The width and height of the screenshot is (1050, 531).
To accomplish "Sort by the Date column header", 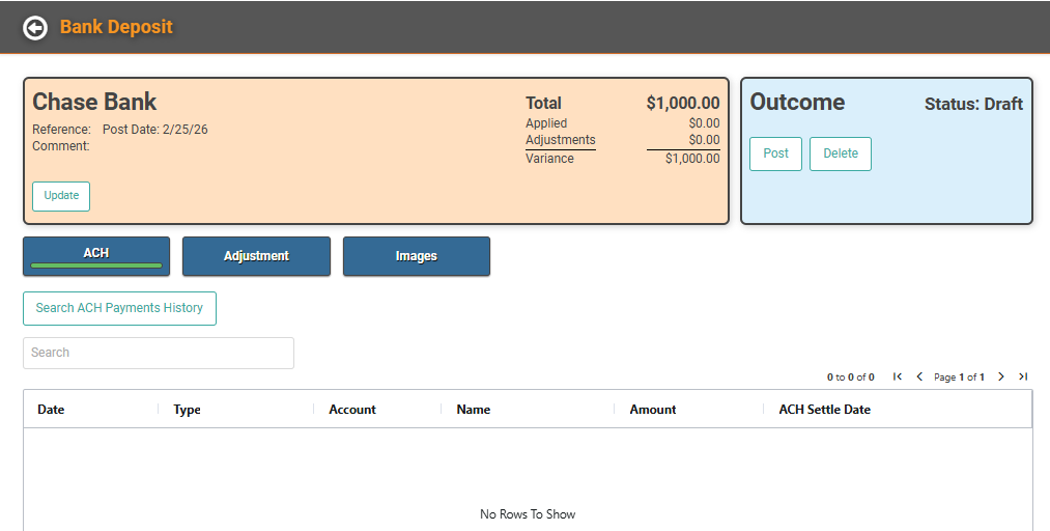I will click(x=51, y=409).
